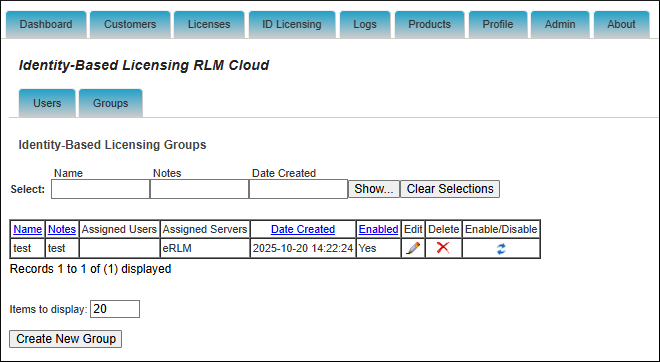Screen dimensions: 660x362
Task: Focus the Notes filter input field
Action: [200, 189]
